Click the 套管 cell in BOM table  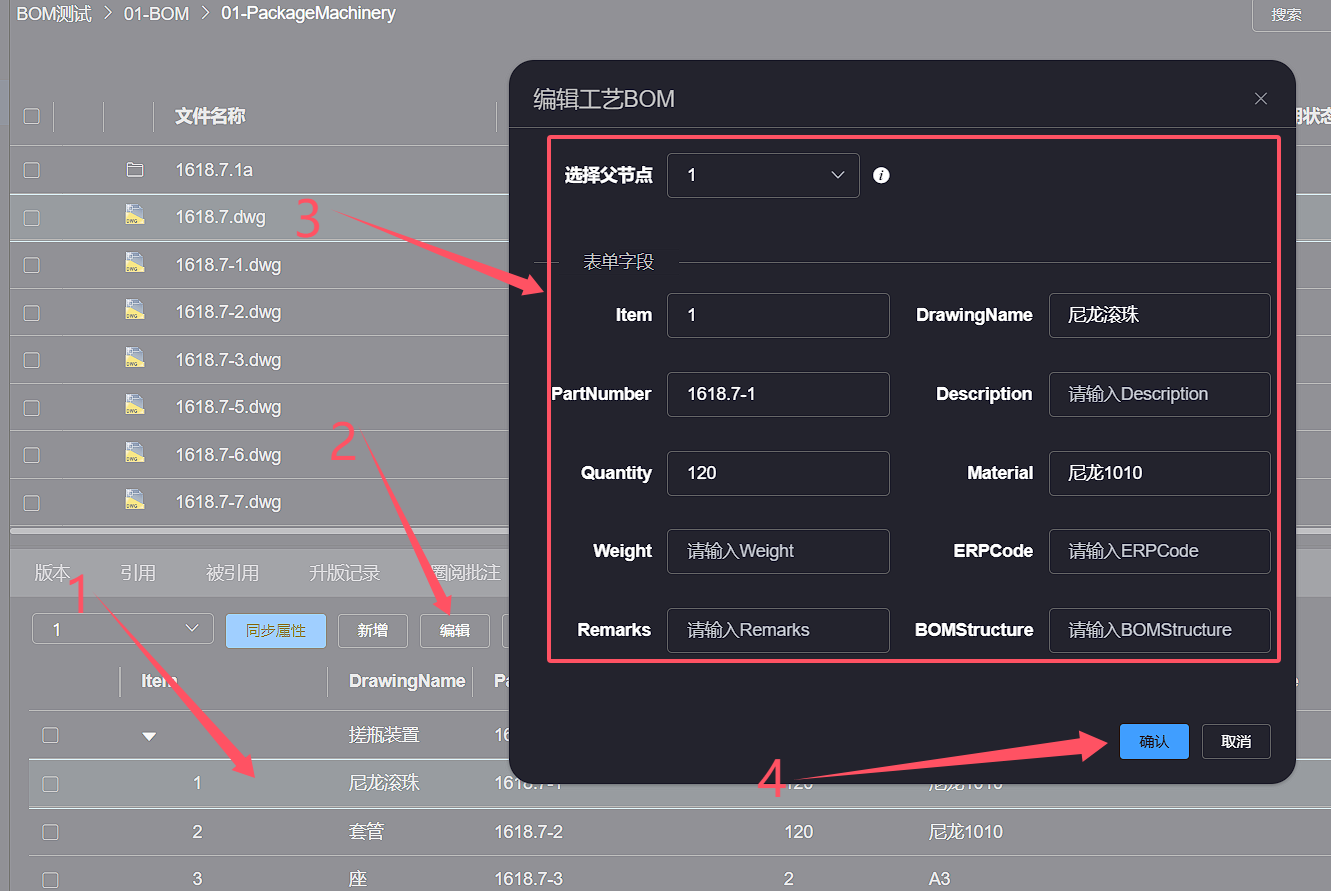pos(366,832)
